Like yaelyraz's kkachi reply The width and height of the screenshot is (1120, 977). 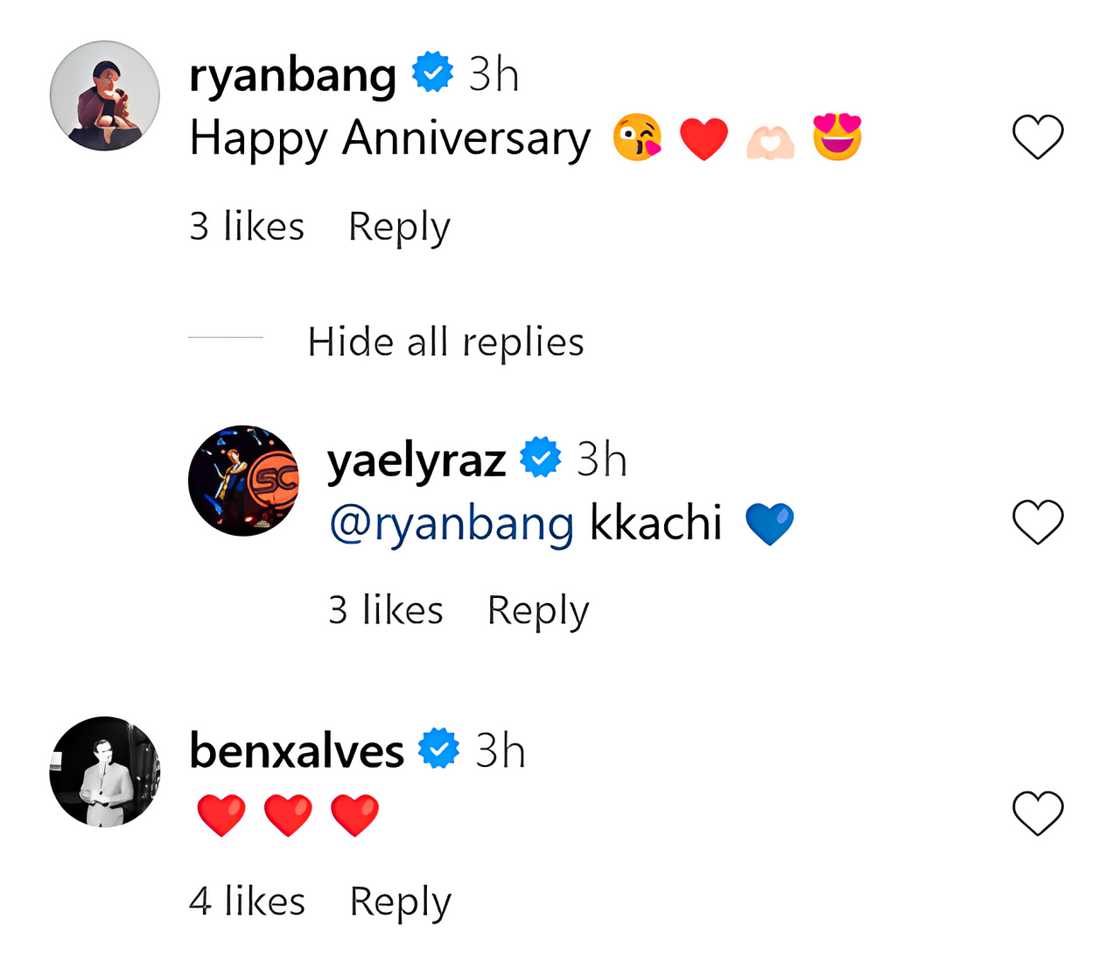point(1038,522)
